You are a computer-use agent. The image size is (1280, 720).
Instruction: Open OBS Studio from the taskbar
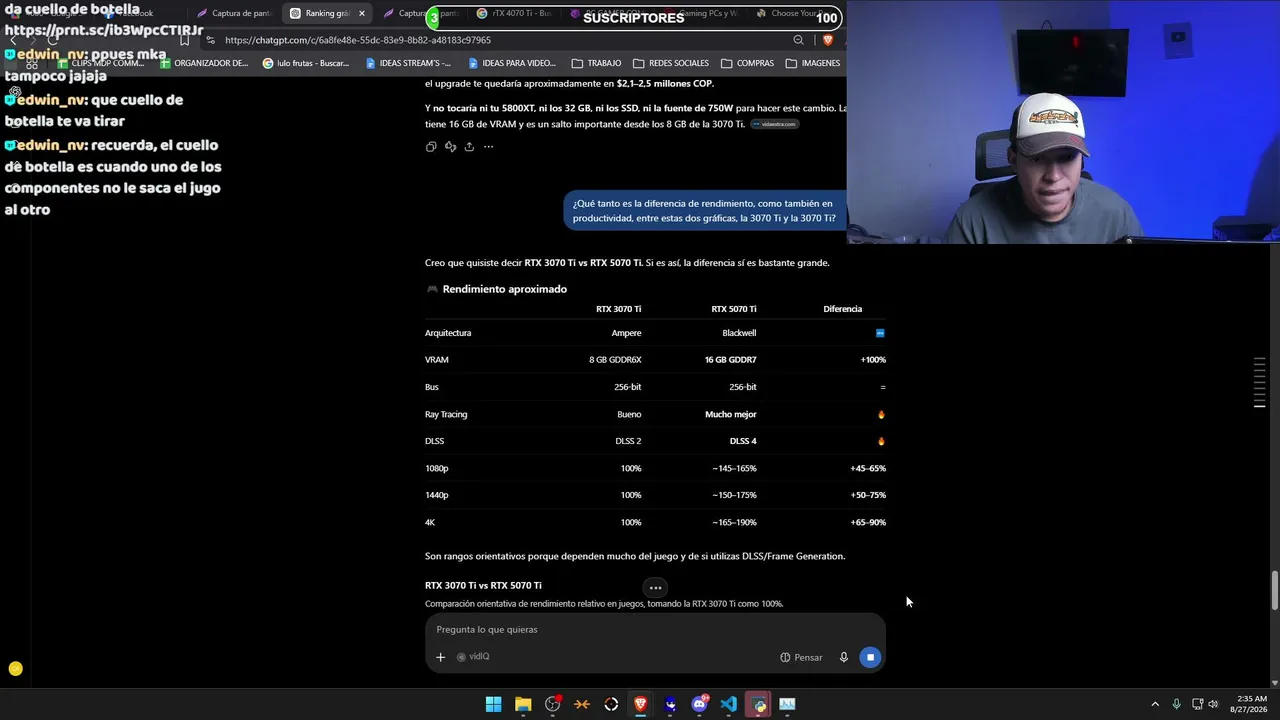pyautogui.click(x=552, y=704)
